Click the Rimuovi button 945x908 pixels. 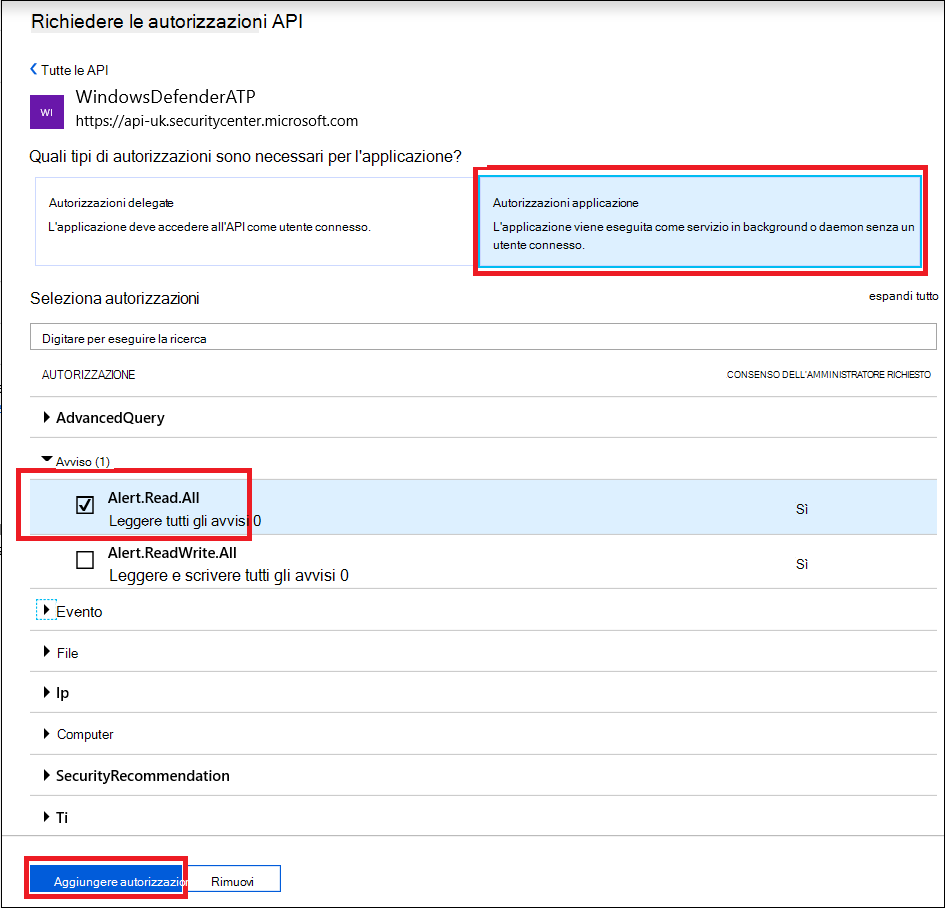click(233, 880)
